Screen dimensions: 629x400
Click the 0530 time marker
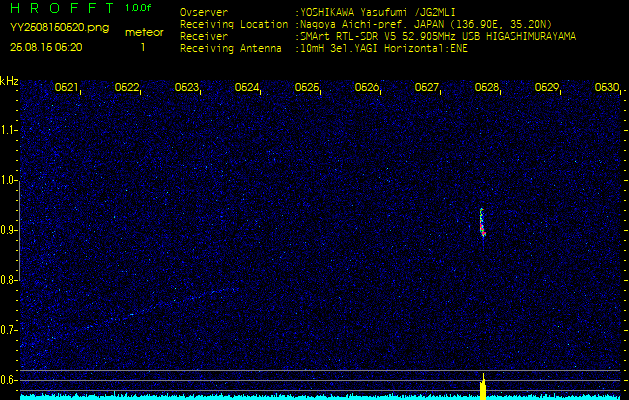click(x=607, y=87)
